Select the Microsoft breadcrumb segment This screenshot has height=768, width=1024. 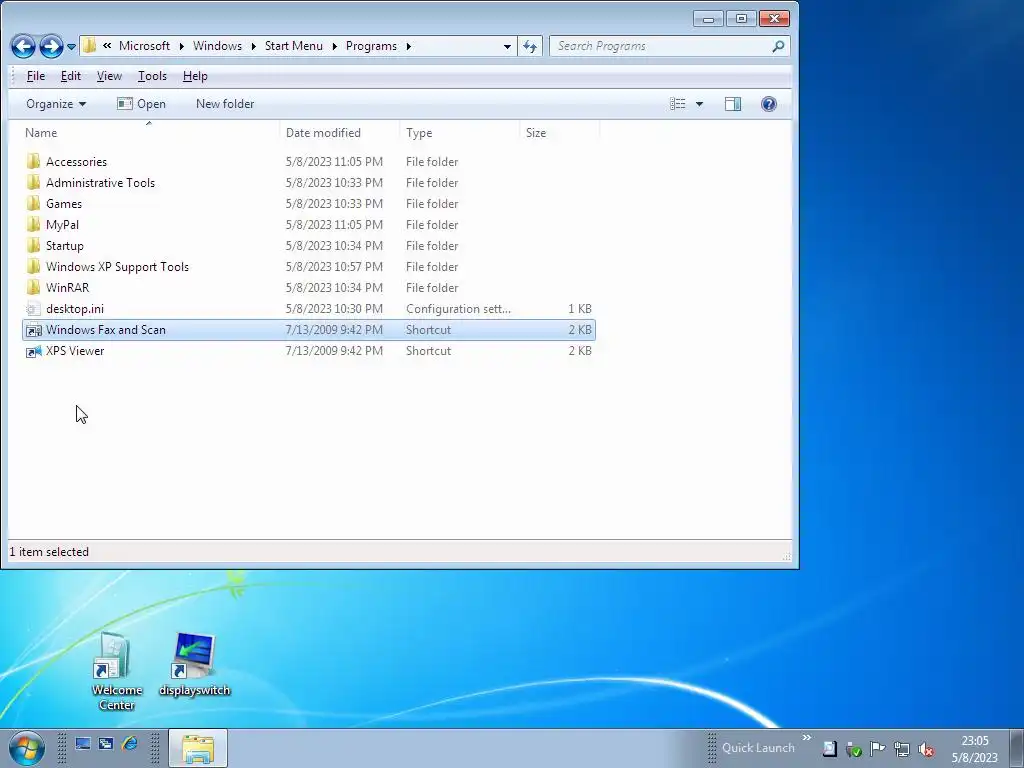click(144, 46)
